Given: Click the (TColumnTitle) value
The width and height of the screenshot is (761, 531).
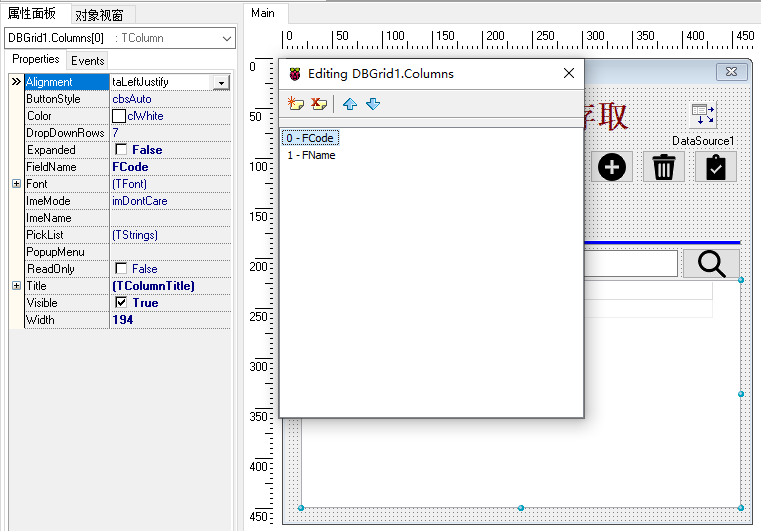Looking at the screenshot, I should (x=153, y=285).
